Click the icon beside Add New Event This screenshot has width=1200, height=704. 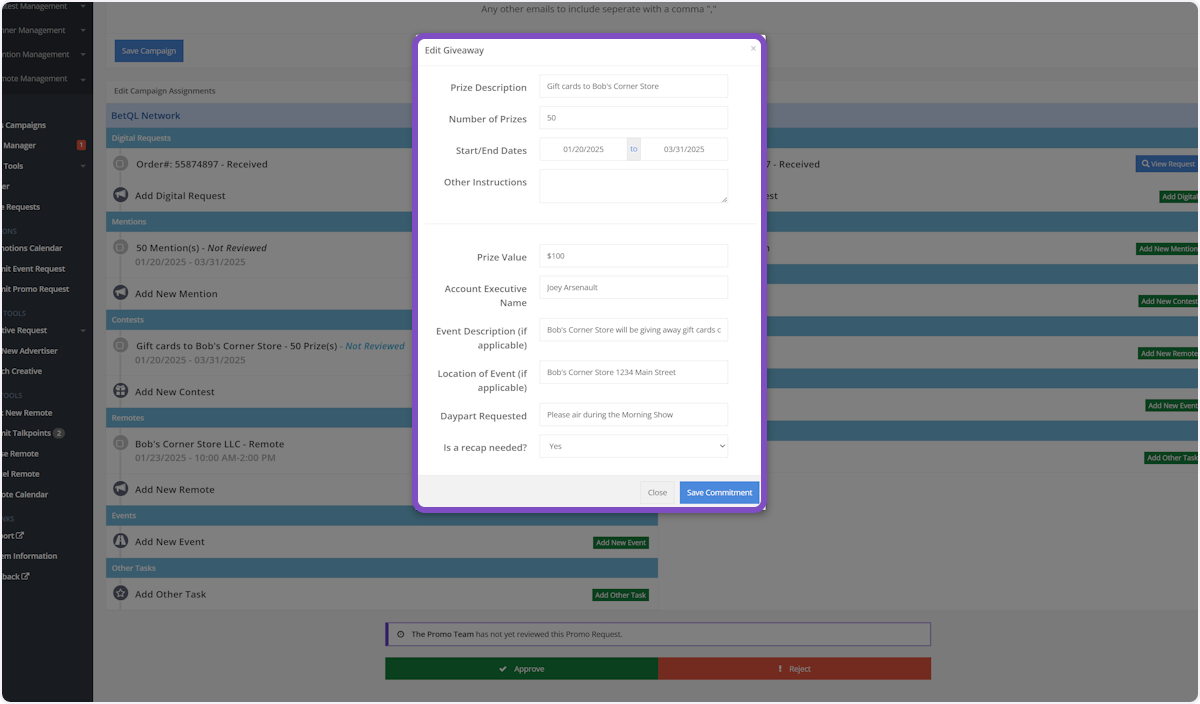[120, 542]
